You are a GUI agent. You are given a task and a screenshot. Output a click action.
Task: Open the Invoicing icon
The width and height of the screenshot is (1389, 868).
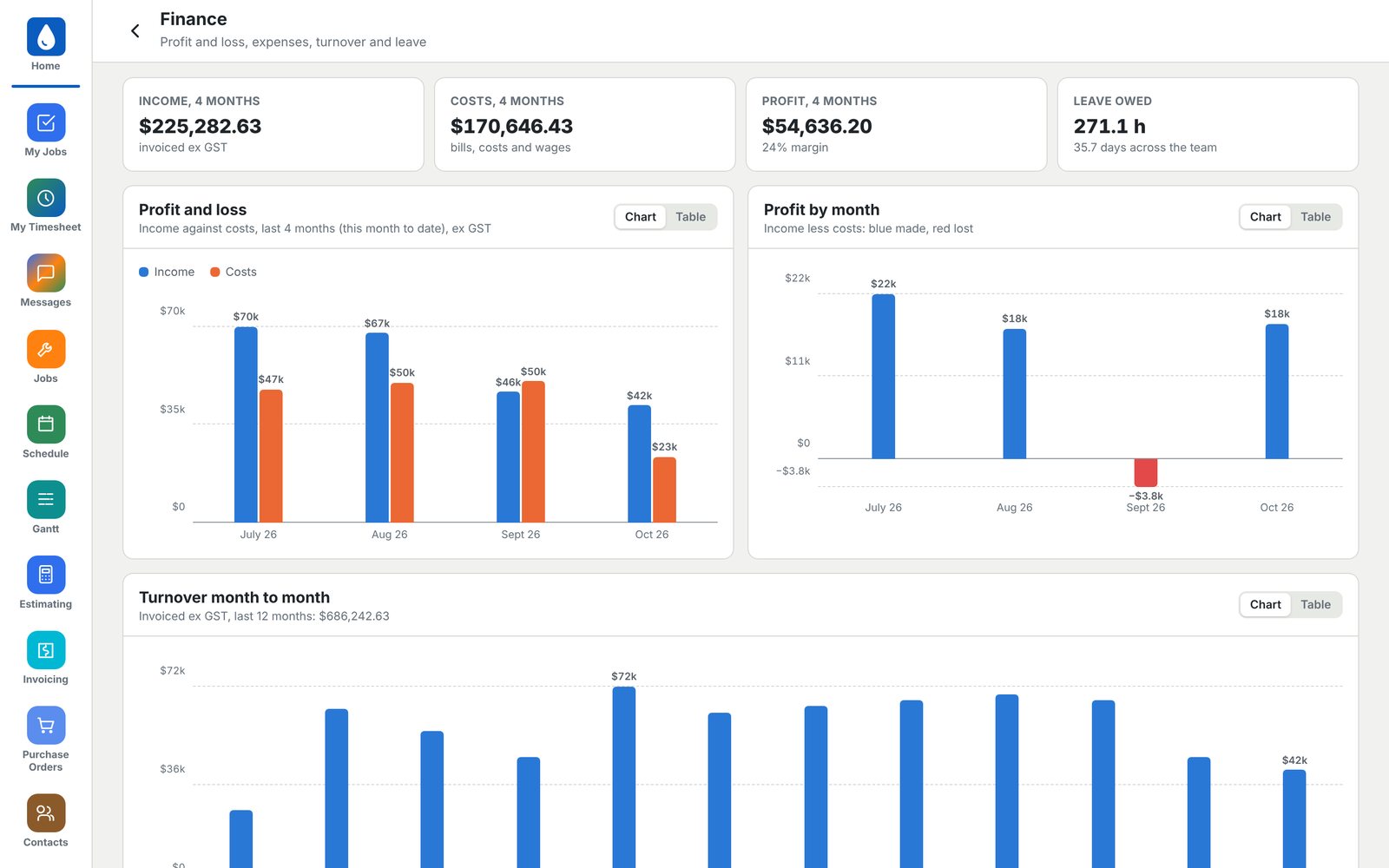[46, 650]
